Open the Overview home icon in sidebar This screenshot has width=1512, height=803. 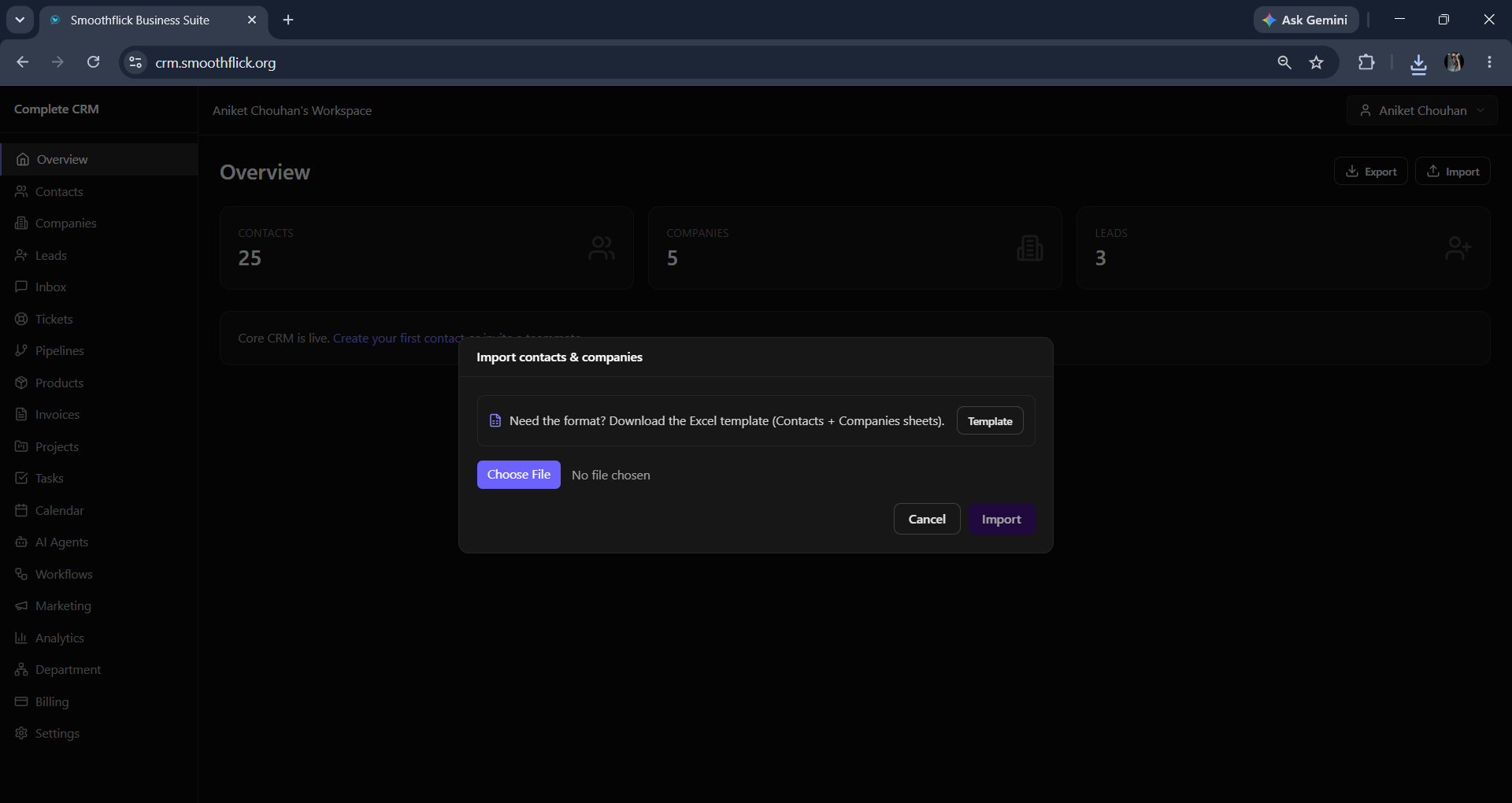(23, 159)
